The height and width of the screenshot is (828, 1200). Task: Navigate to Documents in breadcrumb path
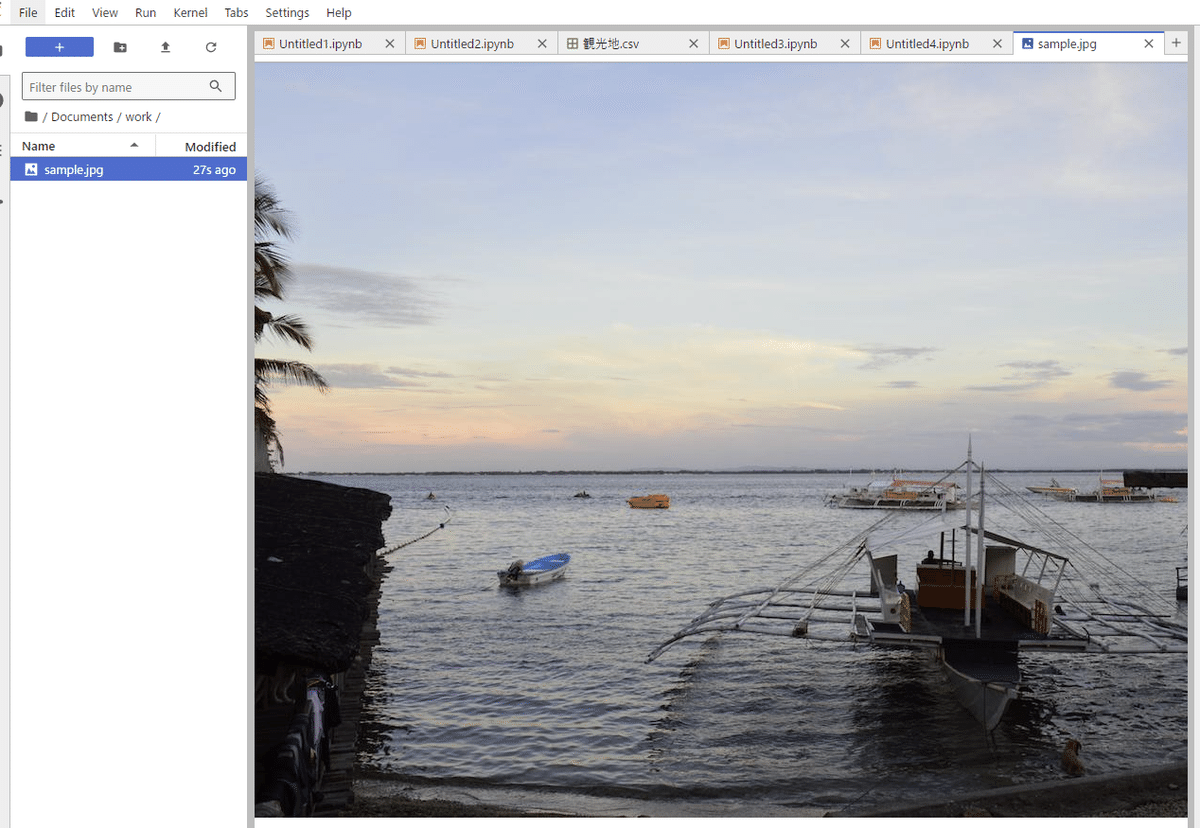(x=82, y=117)
